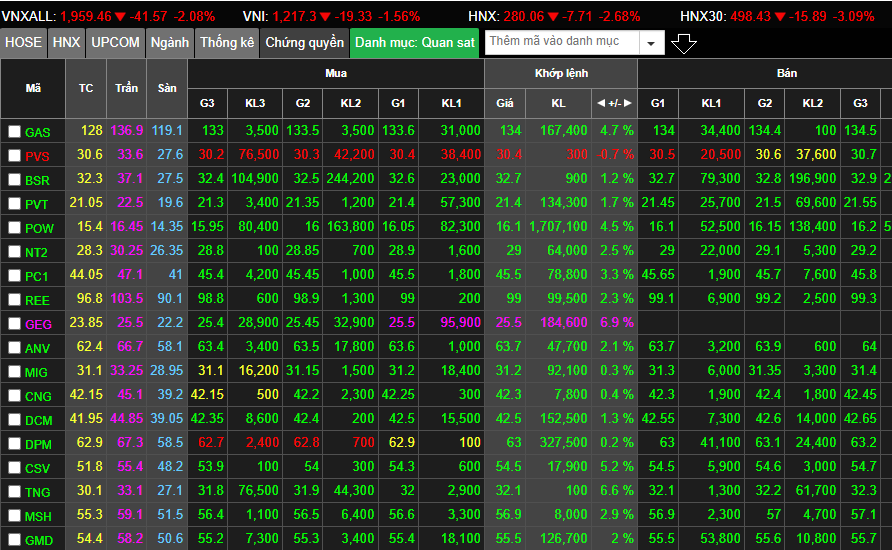Click REE reference price 96.8
The height and width of the screenshot is (550, 892).
click(x=89, y=299)
